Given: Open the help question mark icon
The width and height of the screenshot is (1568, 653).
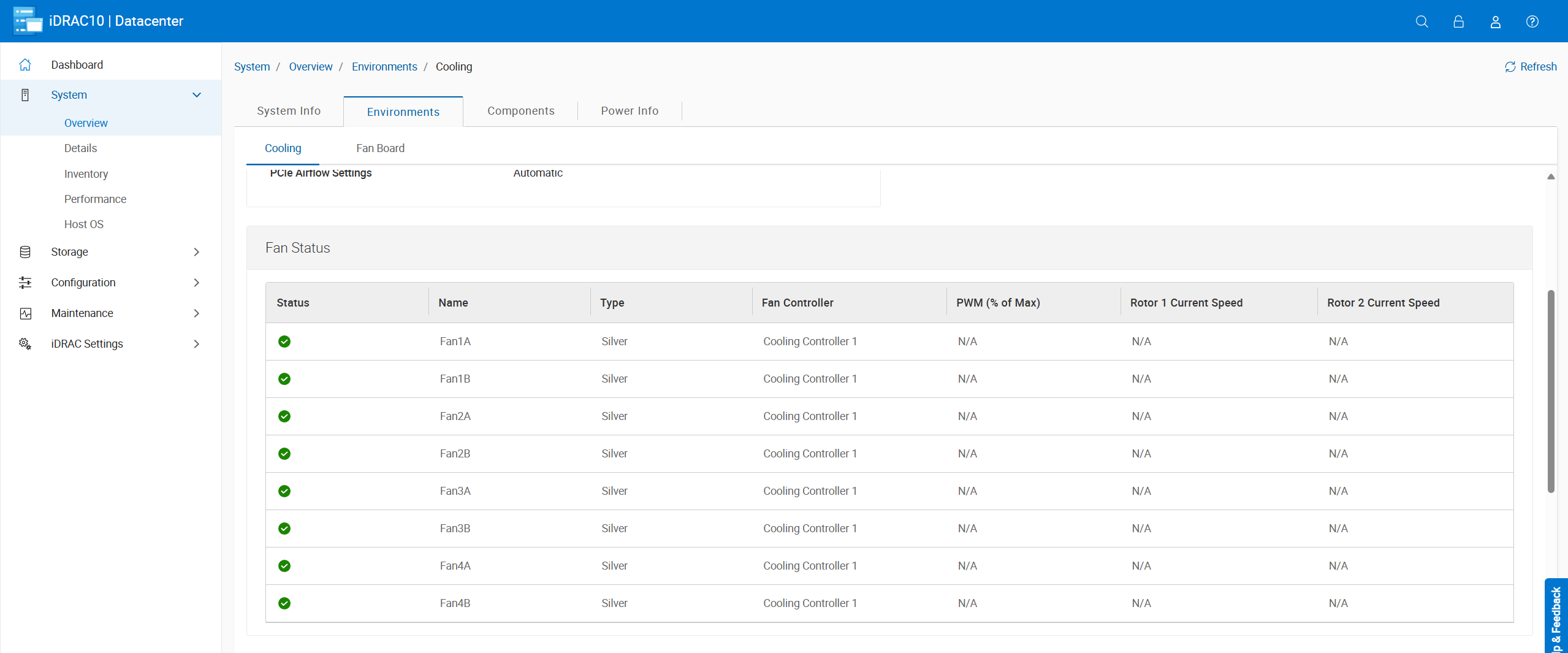Looking at the screenshot, I should pos(1532,21).
